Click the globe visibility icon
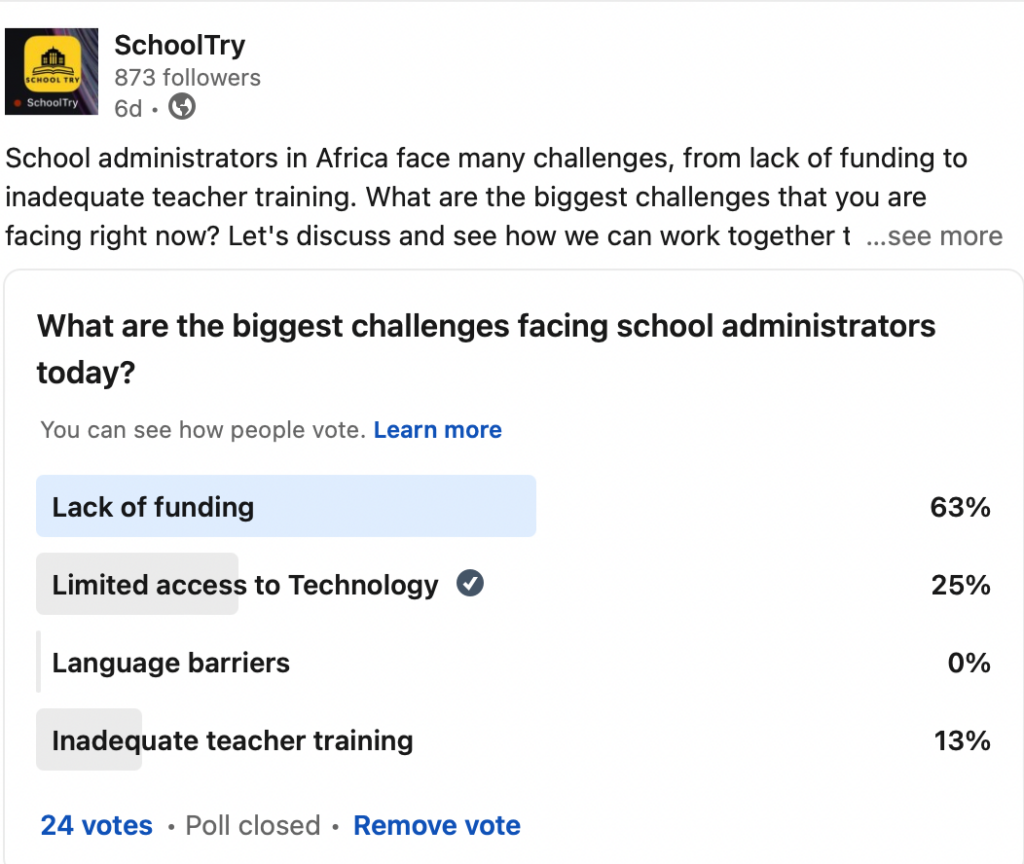Screen dimensions: 1024x864 (x=182, y=106)
